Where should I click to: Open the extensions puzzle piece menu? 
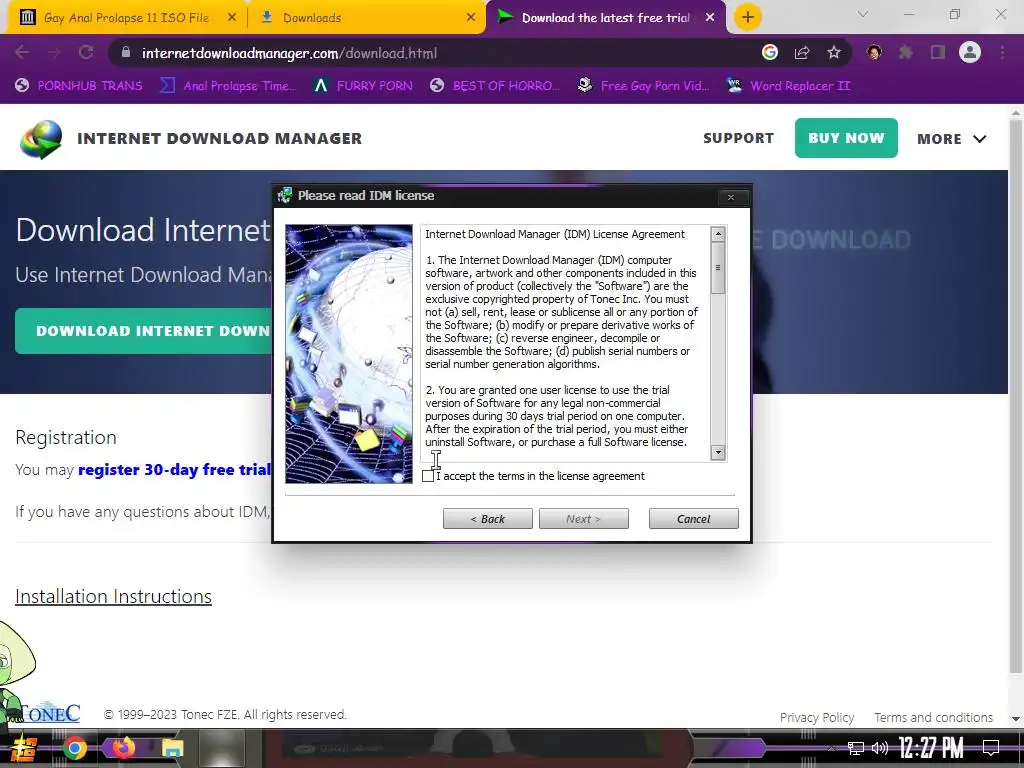coord(906,53)
